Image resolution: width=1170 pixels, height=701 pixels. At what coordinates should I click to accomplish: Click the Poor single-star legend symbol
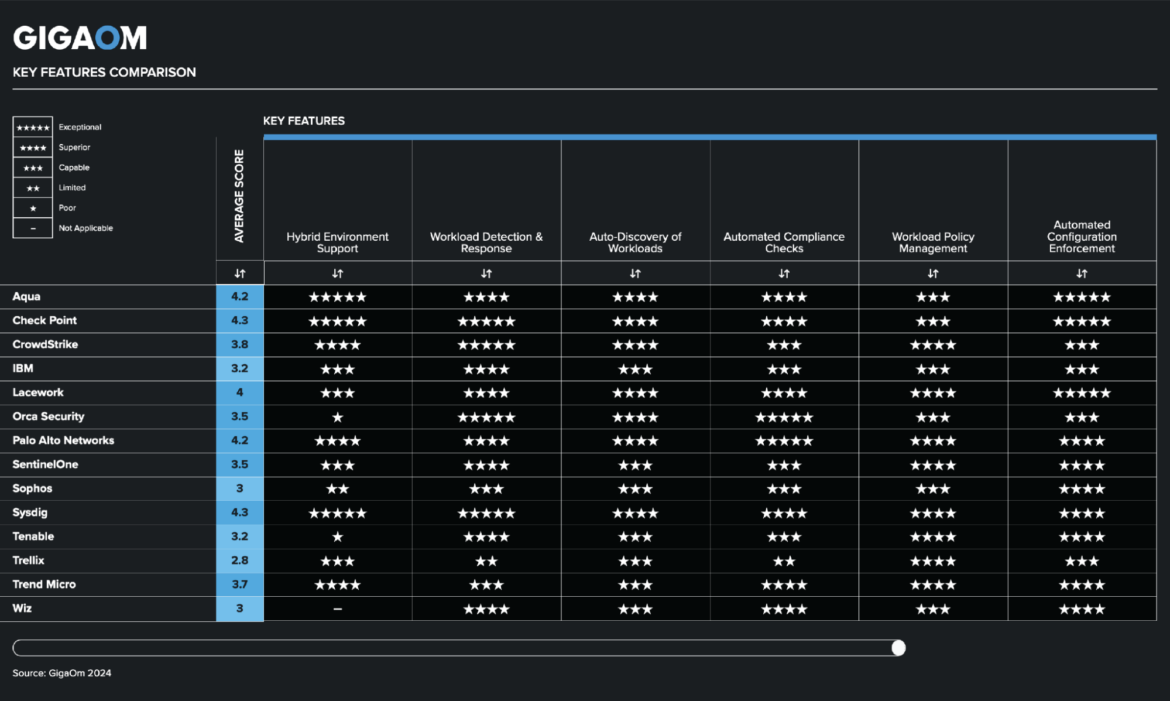click(x=32, y=207)
